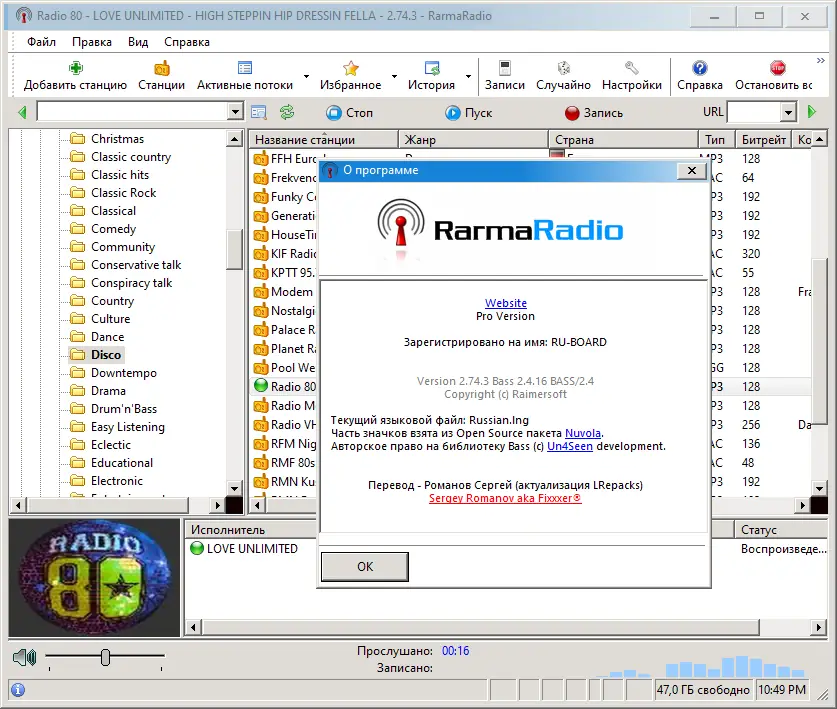The image size is (837, 709).
Task: Select the Nostalgi station row
Action: [285, 310]
